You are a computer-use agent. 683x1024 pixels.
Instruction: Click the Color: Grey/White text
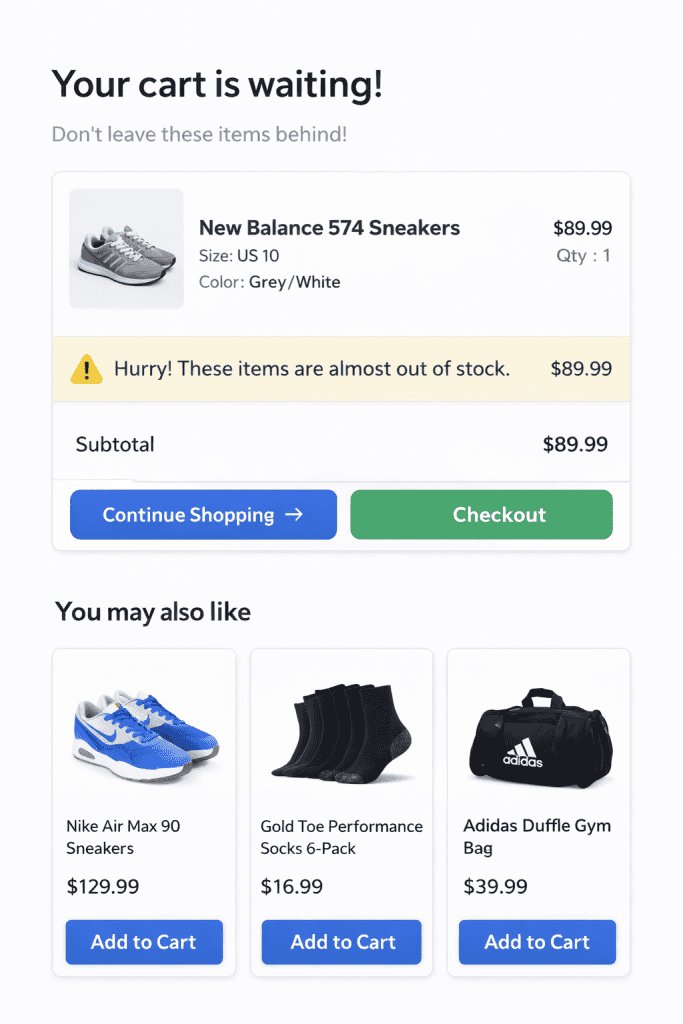click(270, 282)
